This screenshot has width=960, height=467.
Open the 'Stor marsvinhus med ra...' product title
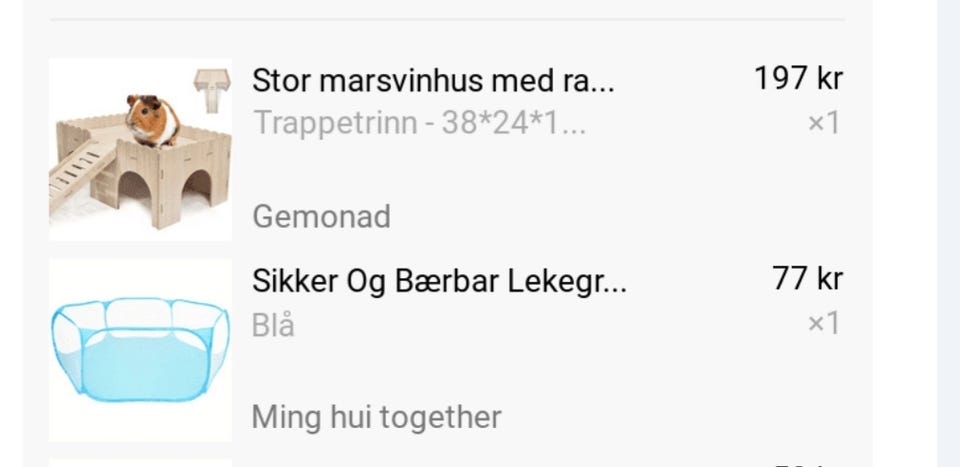tap(433, 80)
